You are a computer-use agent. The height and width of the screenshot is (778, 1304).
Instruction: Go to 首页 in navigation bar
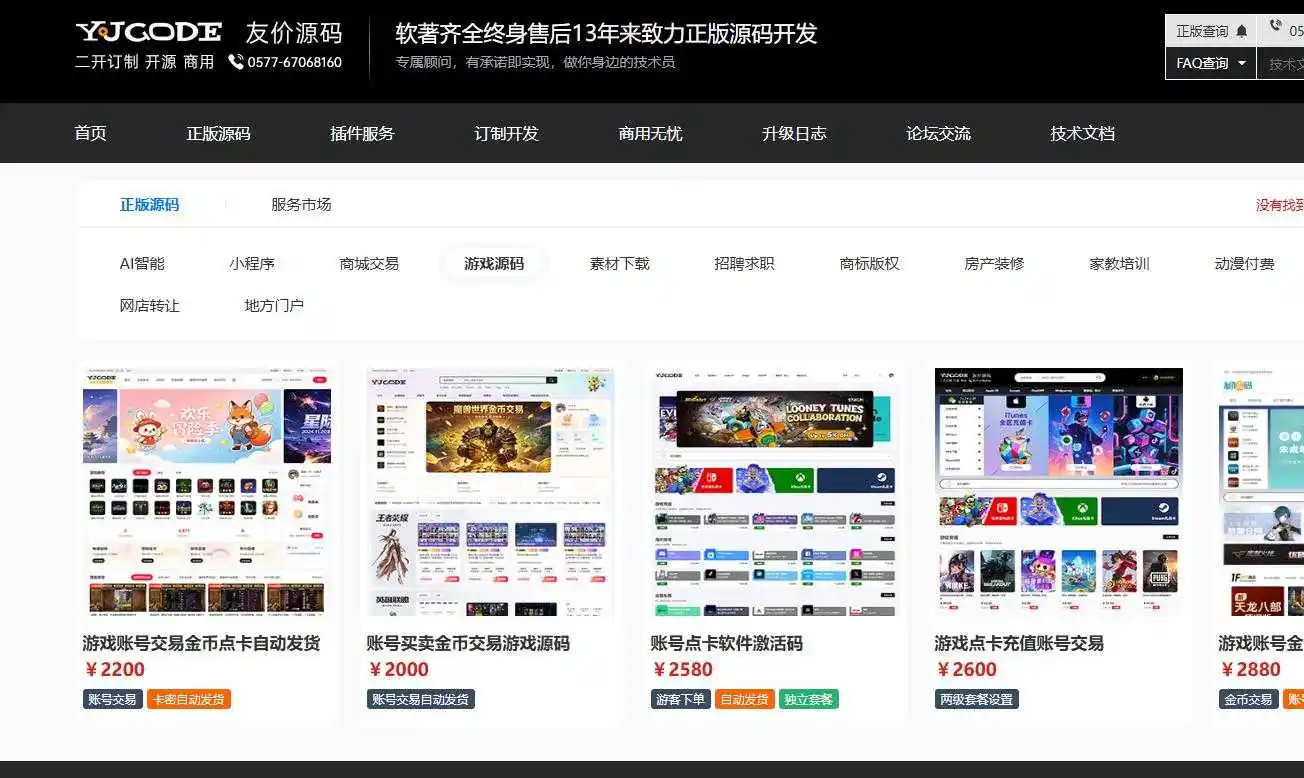pos(91,133)
